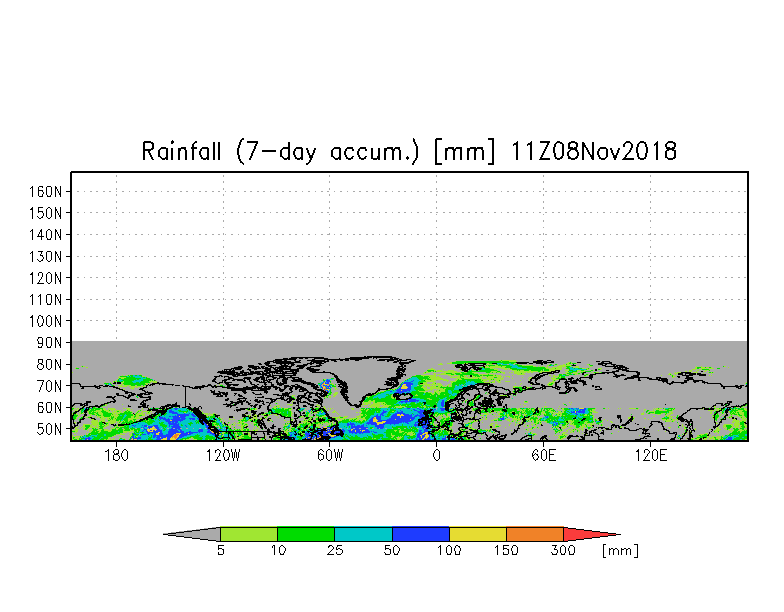
Task: Click the orange 150–300 mm legend swatch
Action: pos(534,534)
